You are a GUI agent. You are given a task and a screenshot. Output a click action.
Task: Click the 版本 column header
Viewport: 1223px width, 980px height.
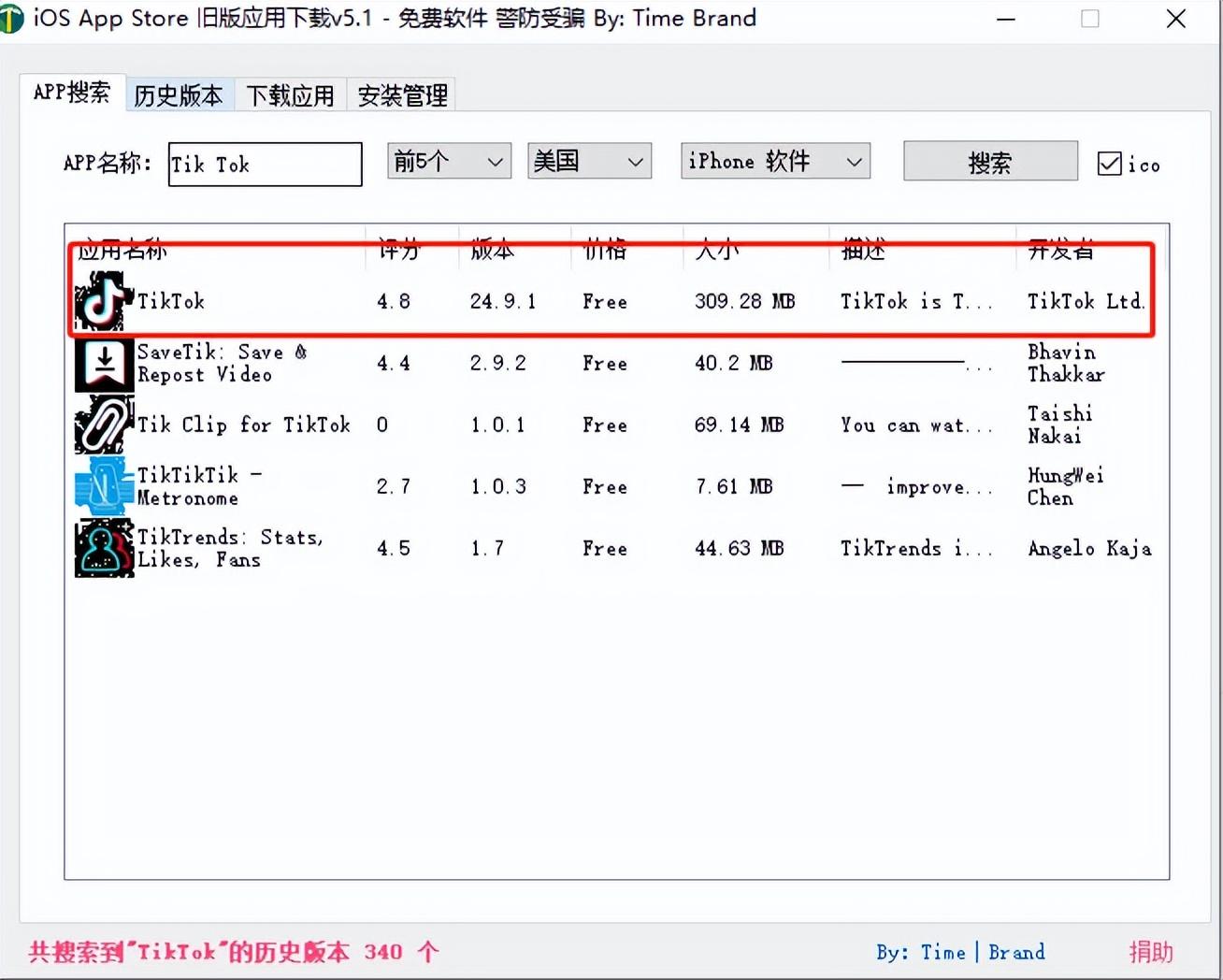point(493,250)
